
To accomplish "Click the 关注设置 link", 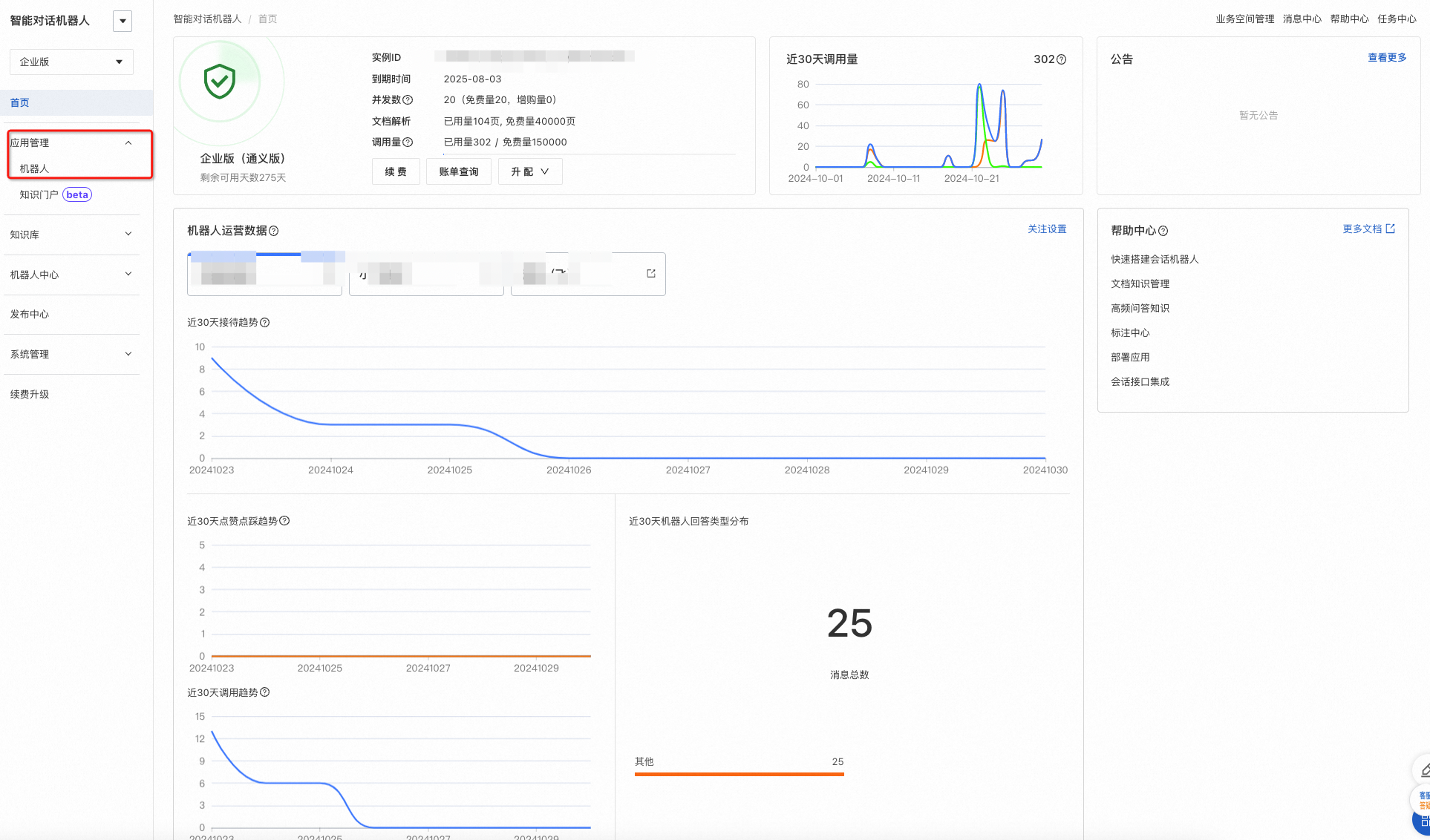I will point(1047,229).
